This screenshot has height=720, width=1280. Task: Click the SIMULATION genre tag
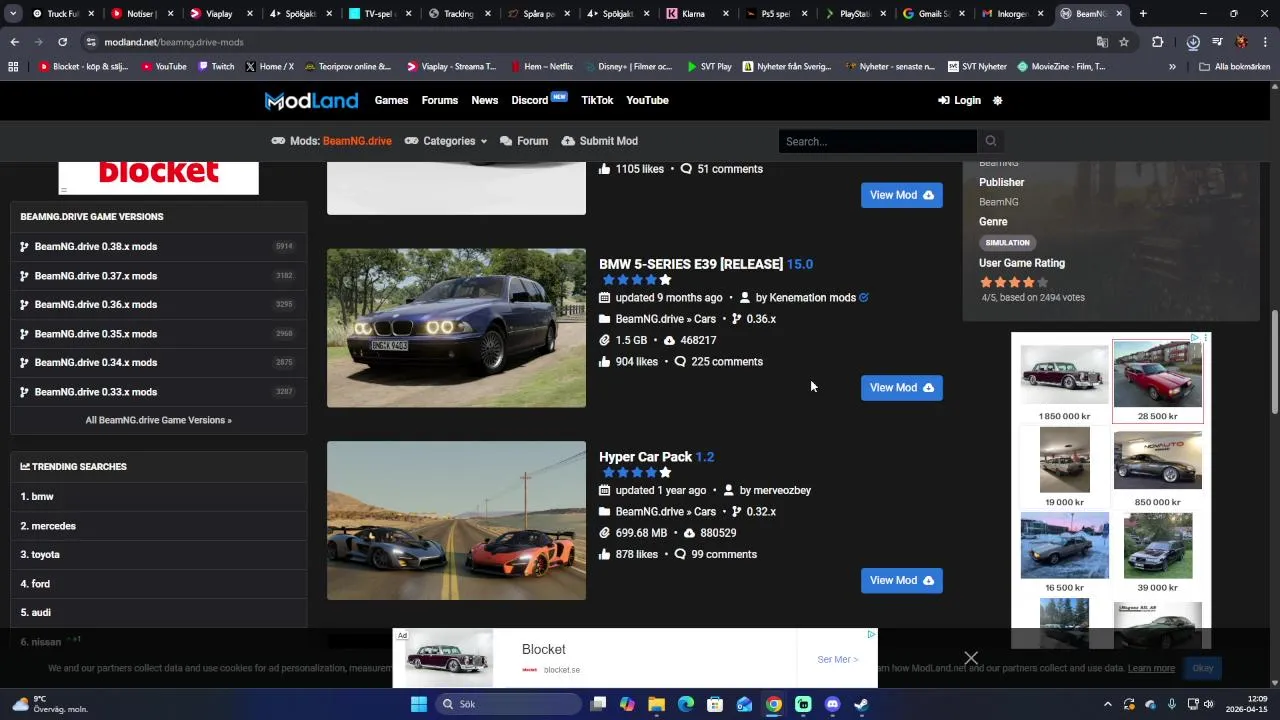[1007, 243]
